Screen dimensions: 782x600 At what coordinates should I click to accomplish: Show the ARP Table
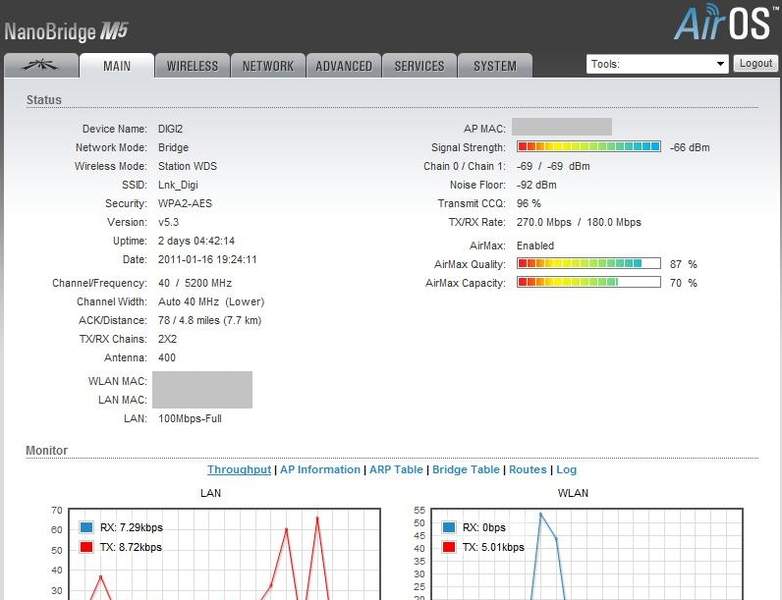pyautogui.click(x=396, y=469)
